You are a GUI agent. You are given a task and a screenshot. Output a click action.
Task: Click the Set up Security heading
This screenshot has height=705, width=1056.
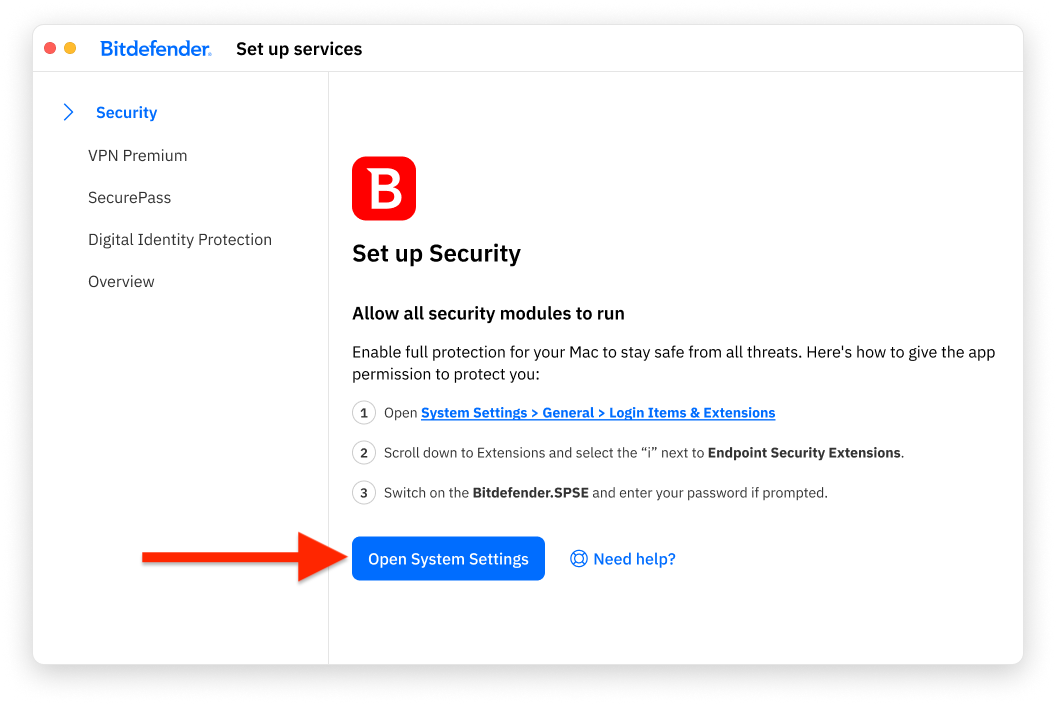point(436,254)
